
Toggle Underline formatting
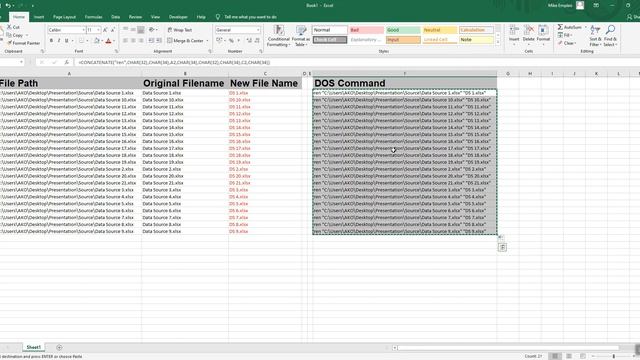(x=67, y=41)
